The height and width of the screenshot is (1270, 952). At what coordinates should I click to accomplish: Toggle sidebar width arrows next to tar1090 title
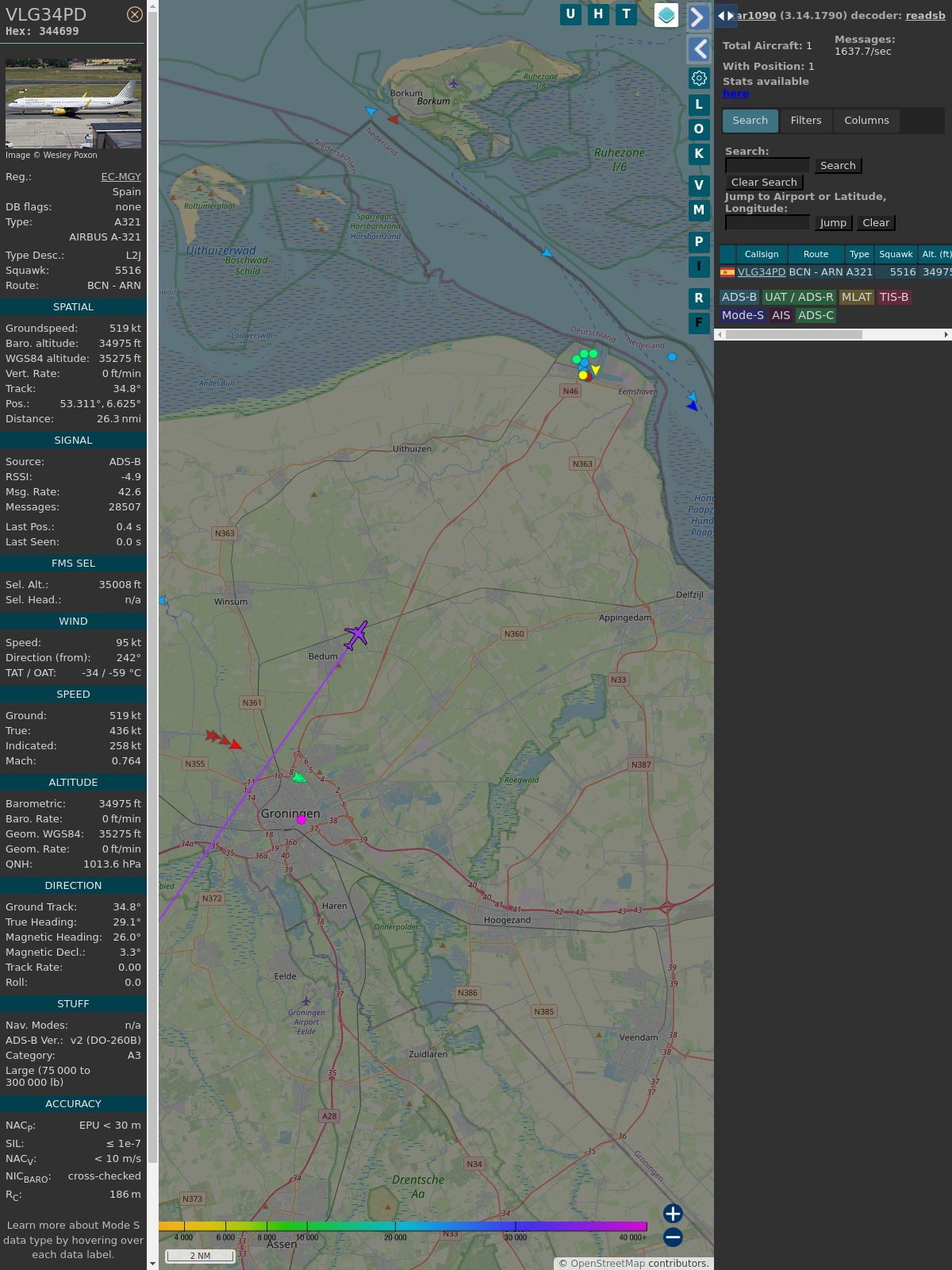pos(725,15)
